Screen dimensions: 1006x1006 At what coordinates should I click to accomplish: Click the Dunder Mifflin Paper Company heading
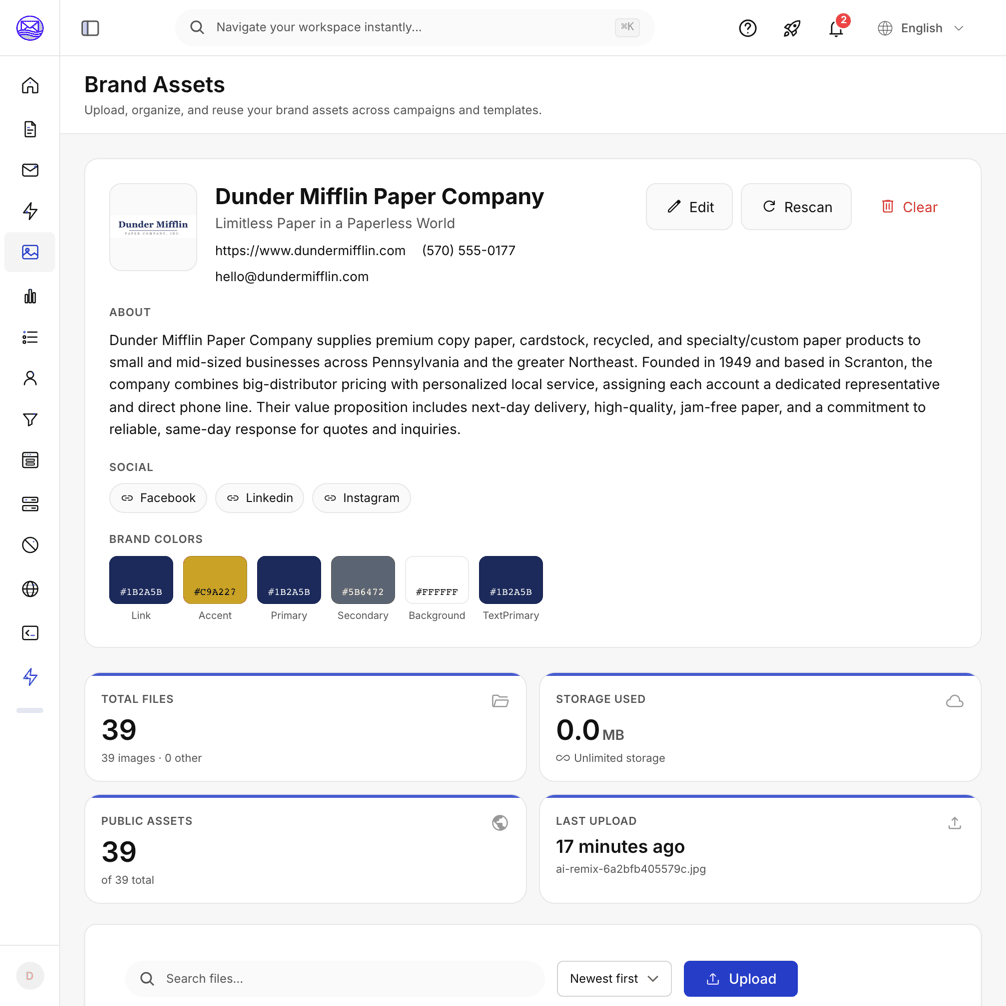tap(379, 196)
